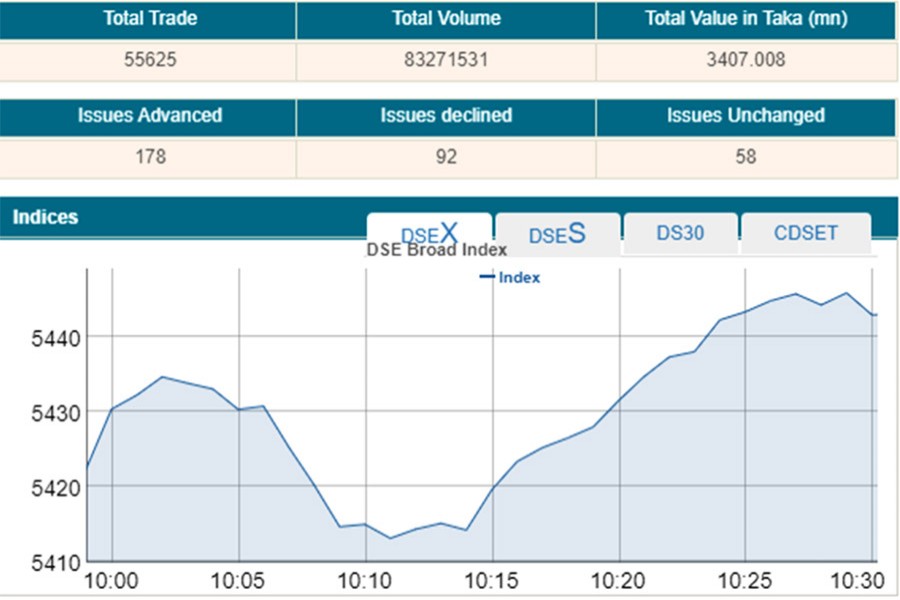Screen dimensions: 900x600
Task: Click the Total Trade column header
Action: pyautogui.click(x=150, y=19)
